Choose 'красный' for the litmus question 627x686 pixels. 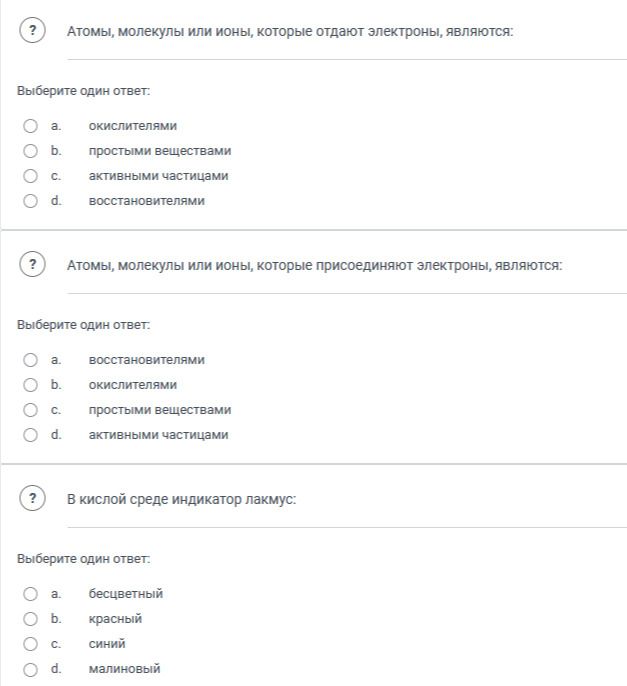coord(30,619)
